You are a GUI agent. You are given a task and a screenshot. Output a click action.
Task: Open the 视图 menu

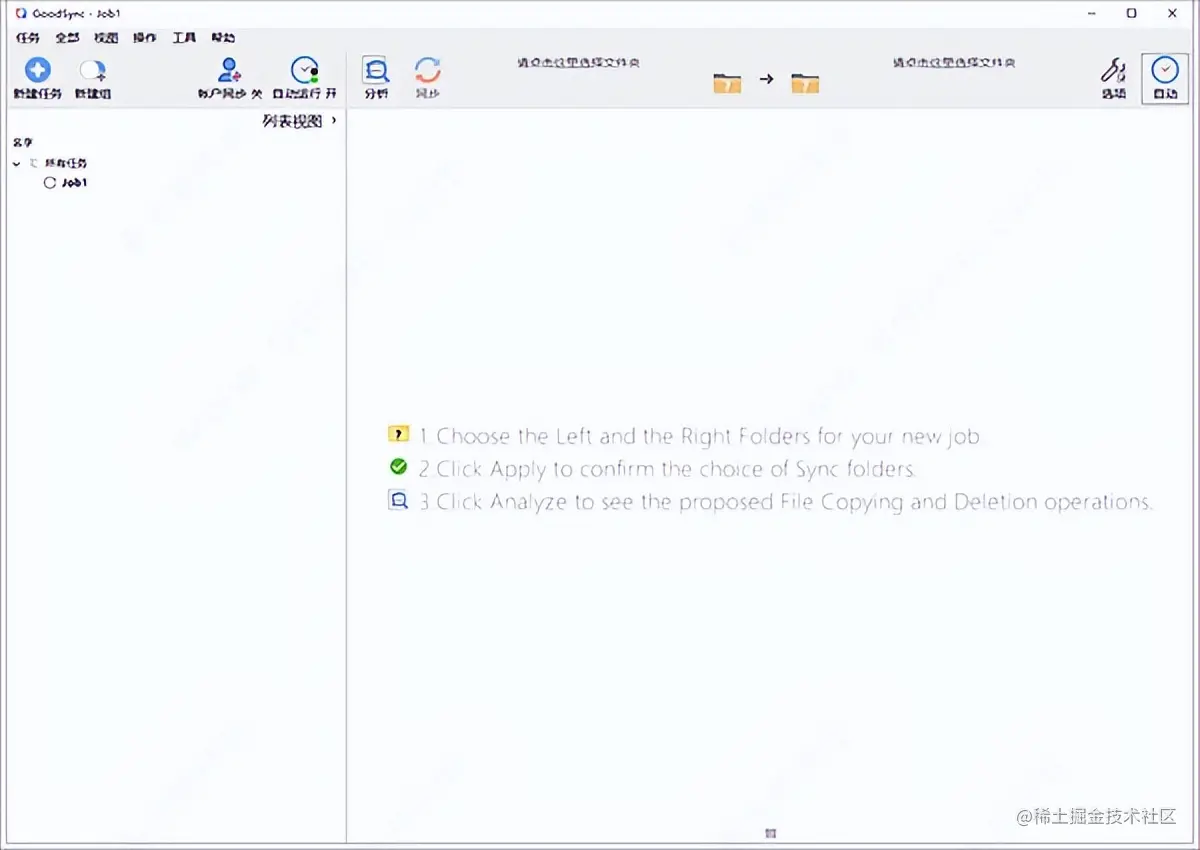(x=106, y=38)
